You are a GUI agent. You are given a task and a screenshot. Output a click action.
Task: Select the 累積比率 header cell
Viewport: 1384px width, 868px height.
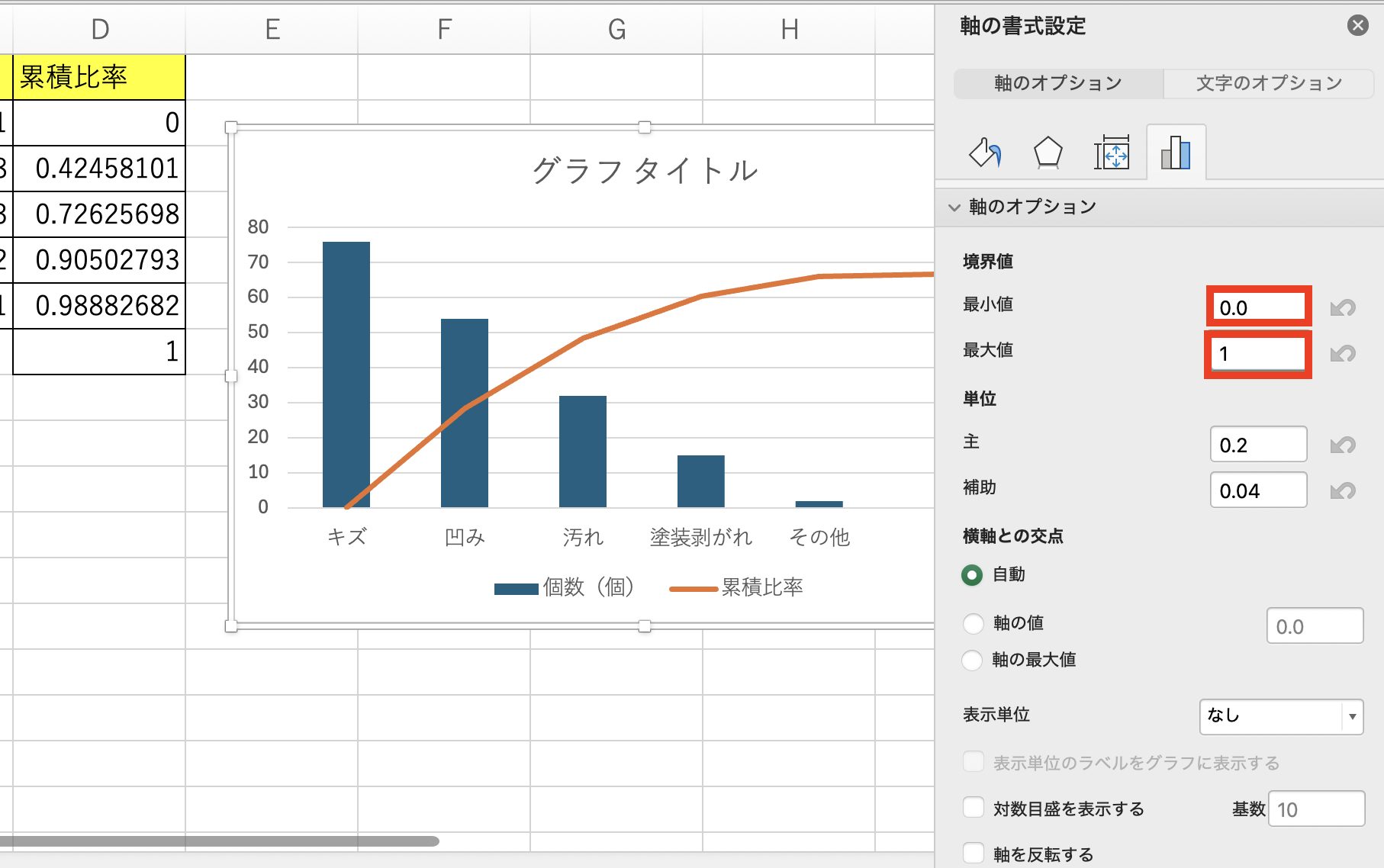(99, 77)
